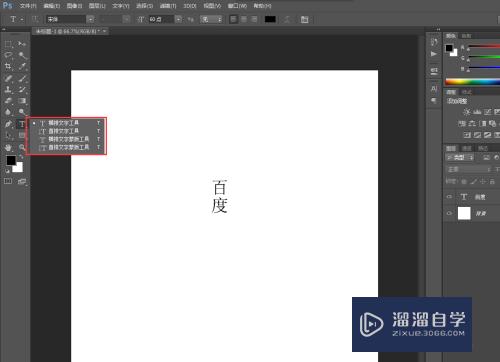Expand the collapsed panel dock
500x362 pixels.
(438, 29)
